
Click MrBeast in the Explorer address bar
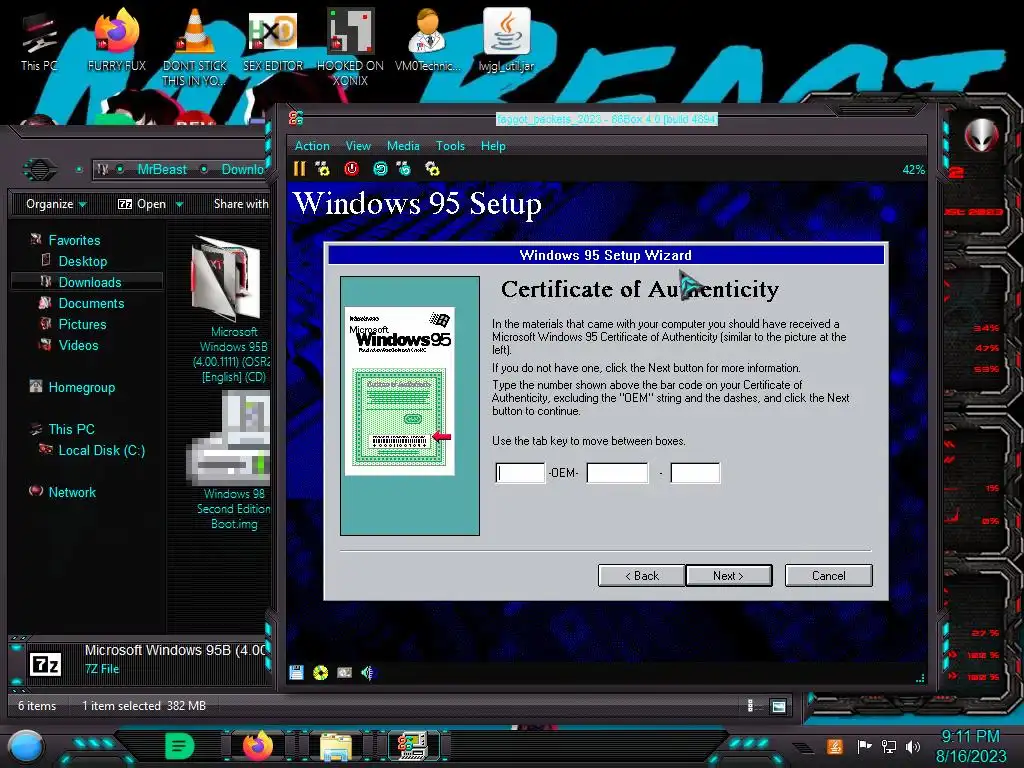click(162, 169)
